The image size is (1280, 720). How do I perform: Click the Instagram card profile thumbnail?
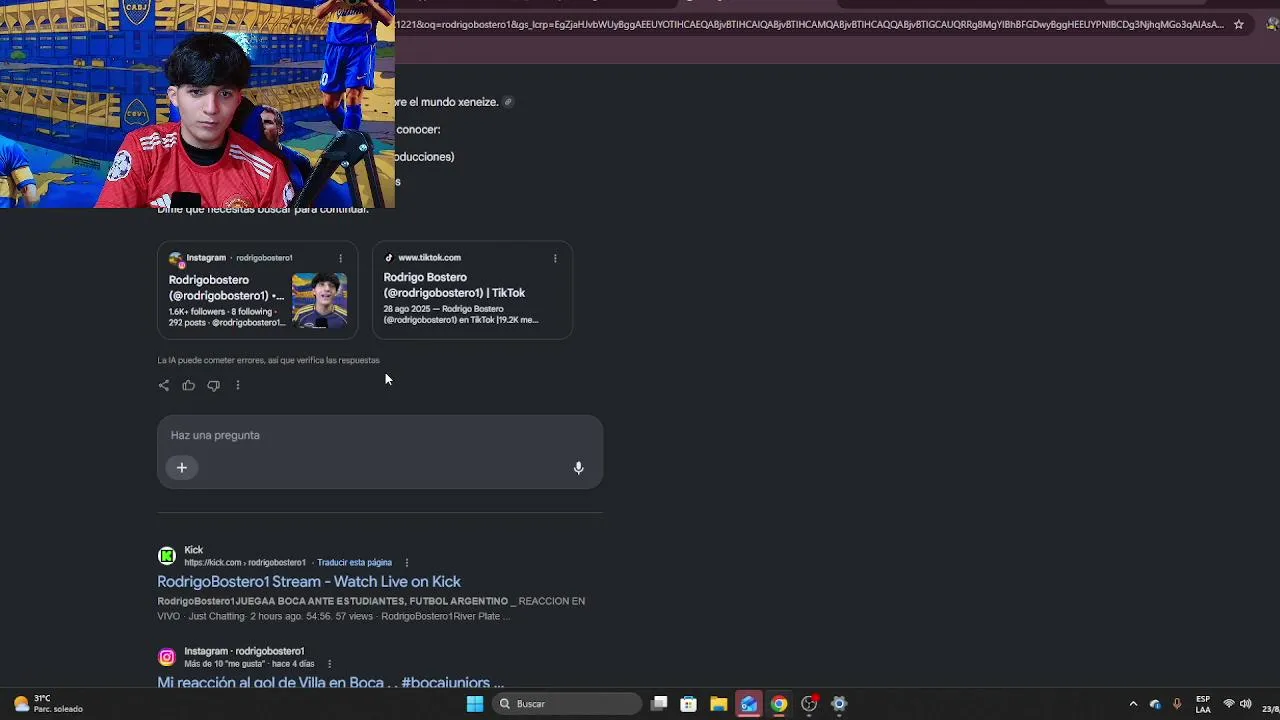(x=320, y=300)
